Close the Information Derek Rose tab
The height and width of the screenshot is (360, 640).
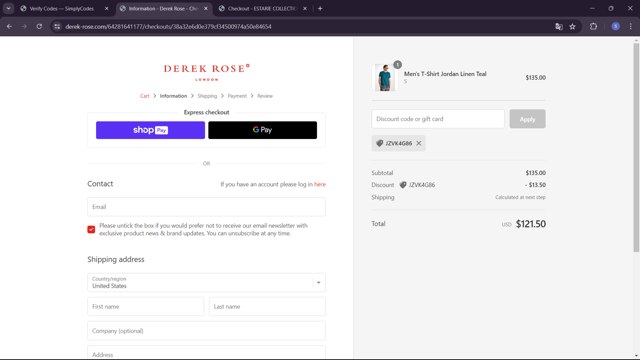click(x=206, y=8)
